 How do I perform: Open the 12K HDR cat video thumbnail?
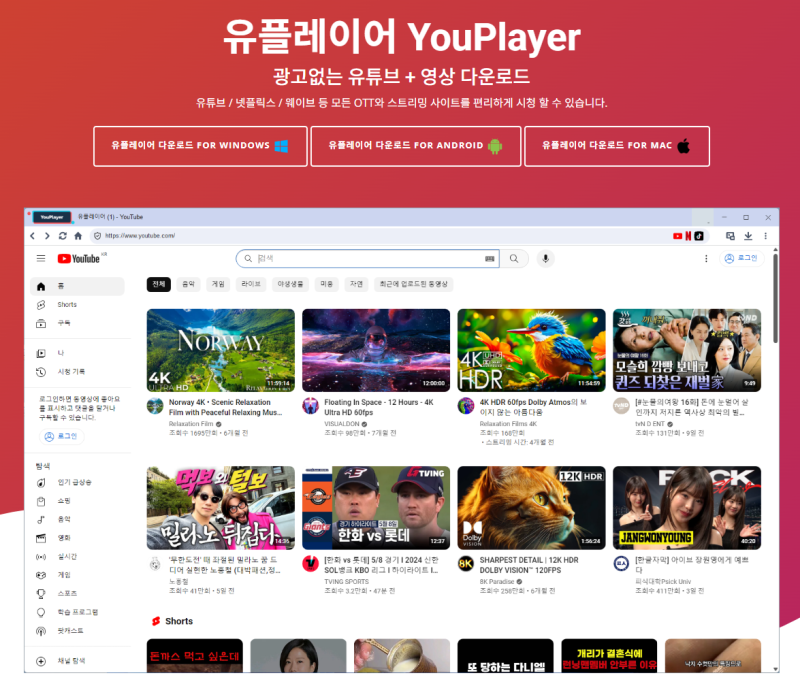tap(531, 508)
